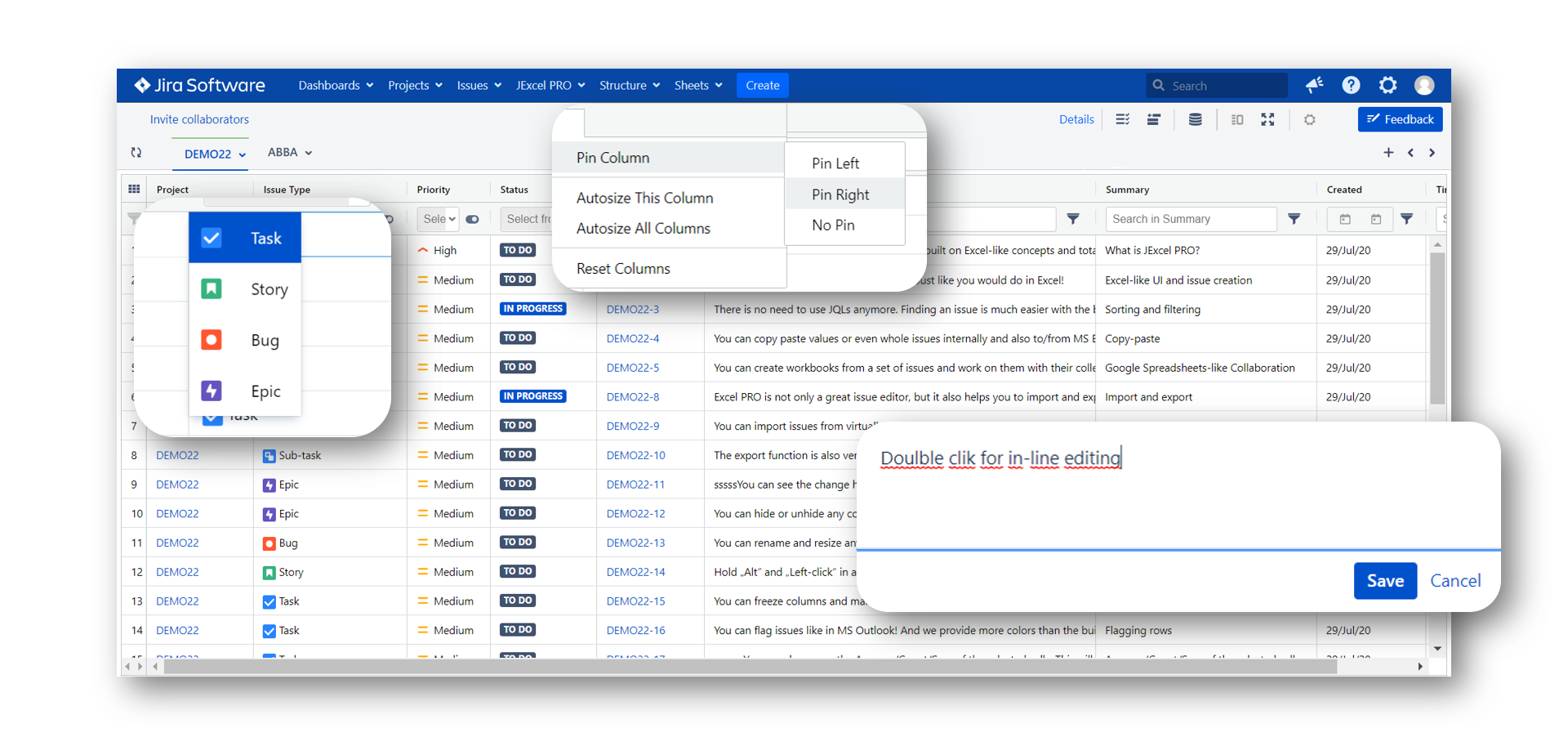Select Pin Left submenu option

click(x=844, y=163)
